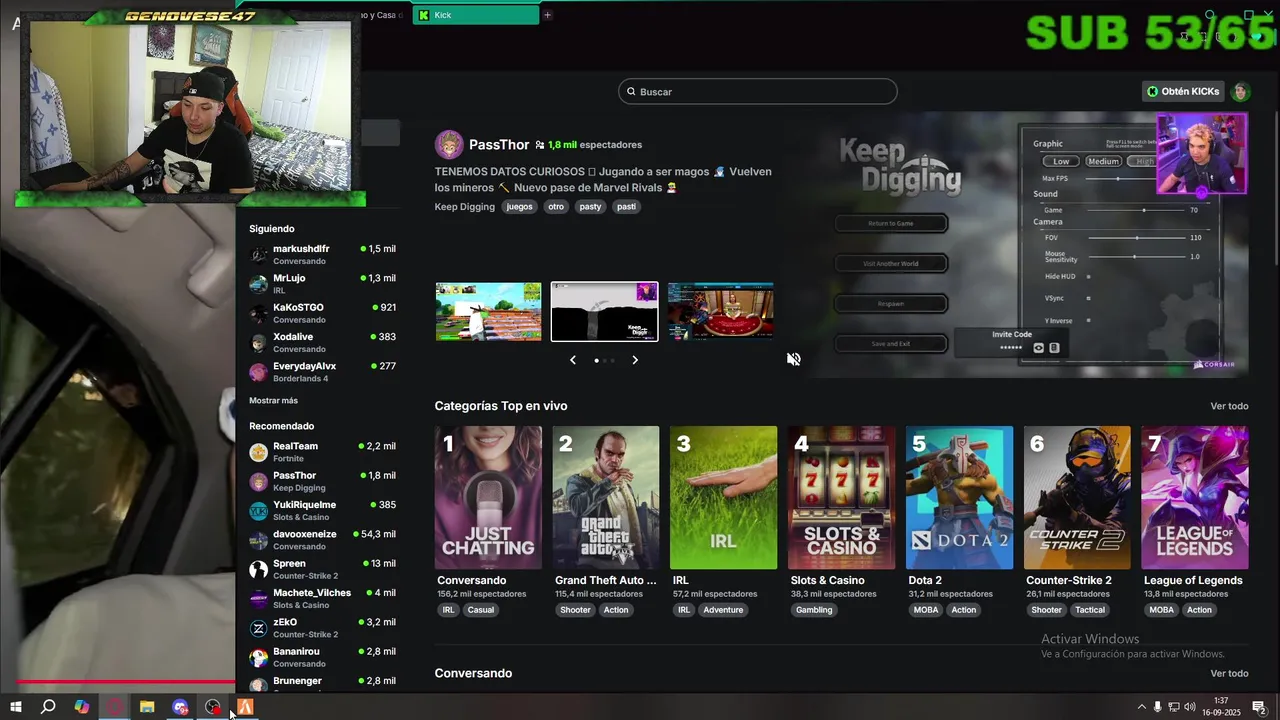Open the Counter-Strike 2 category card
Viewport: 1280px width, 720px height.
(1077, 498)
